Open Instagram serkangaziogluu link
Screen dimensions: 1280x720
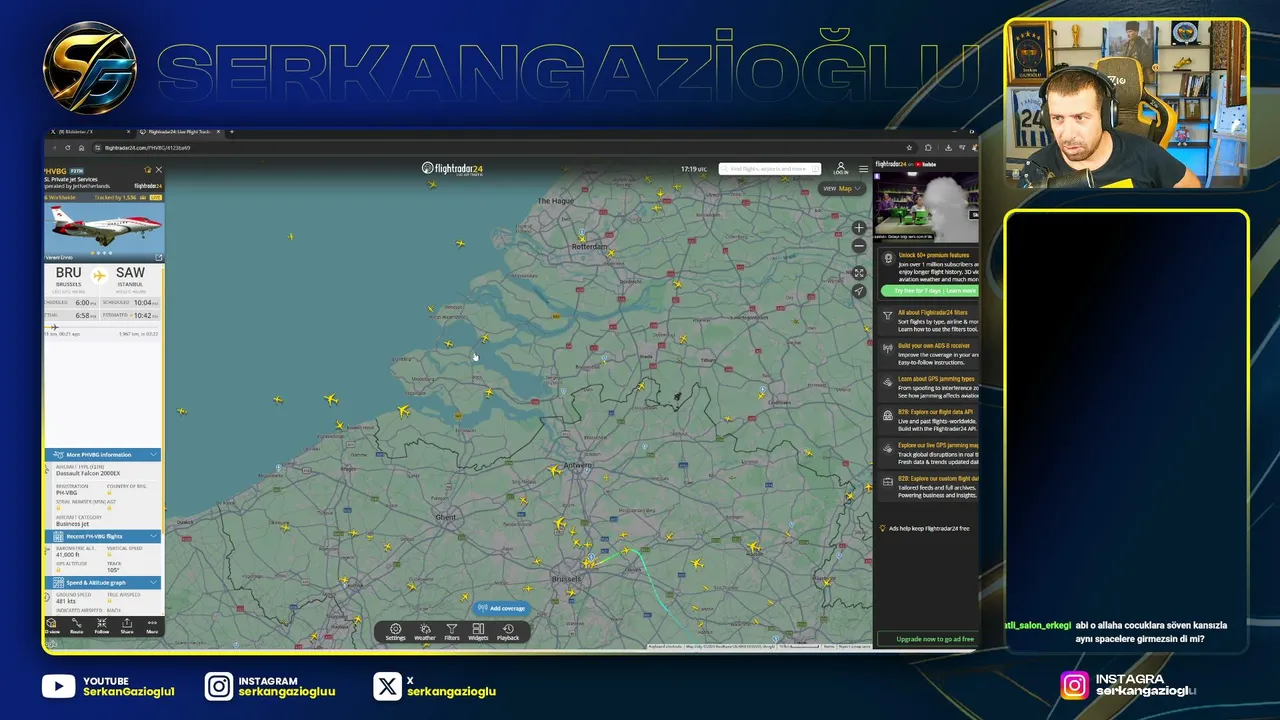270,686
